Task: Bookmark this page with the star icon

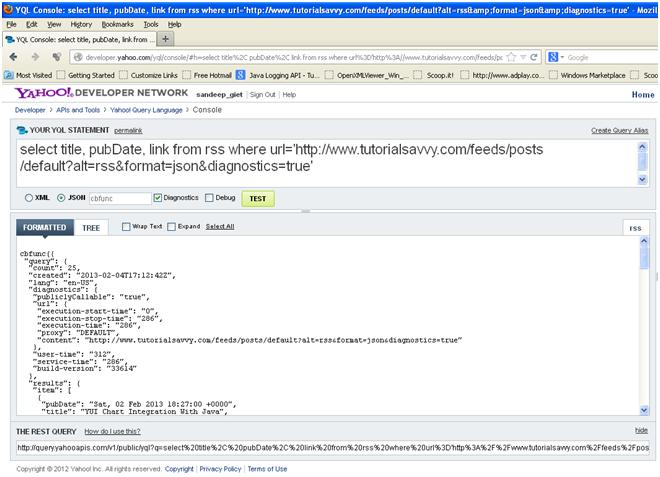Action: click(x=511, y=57)
